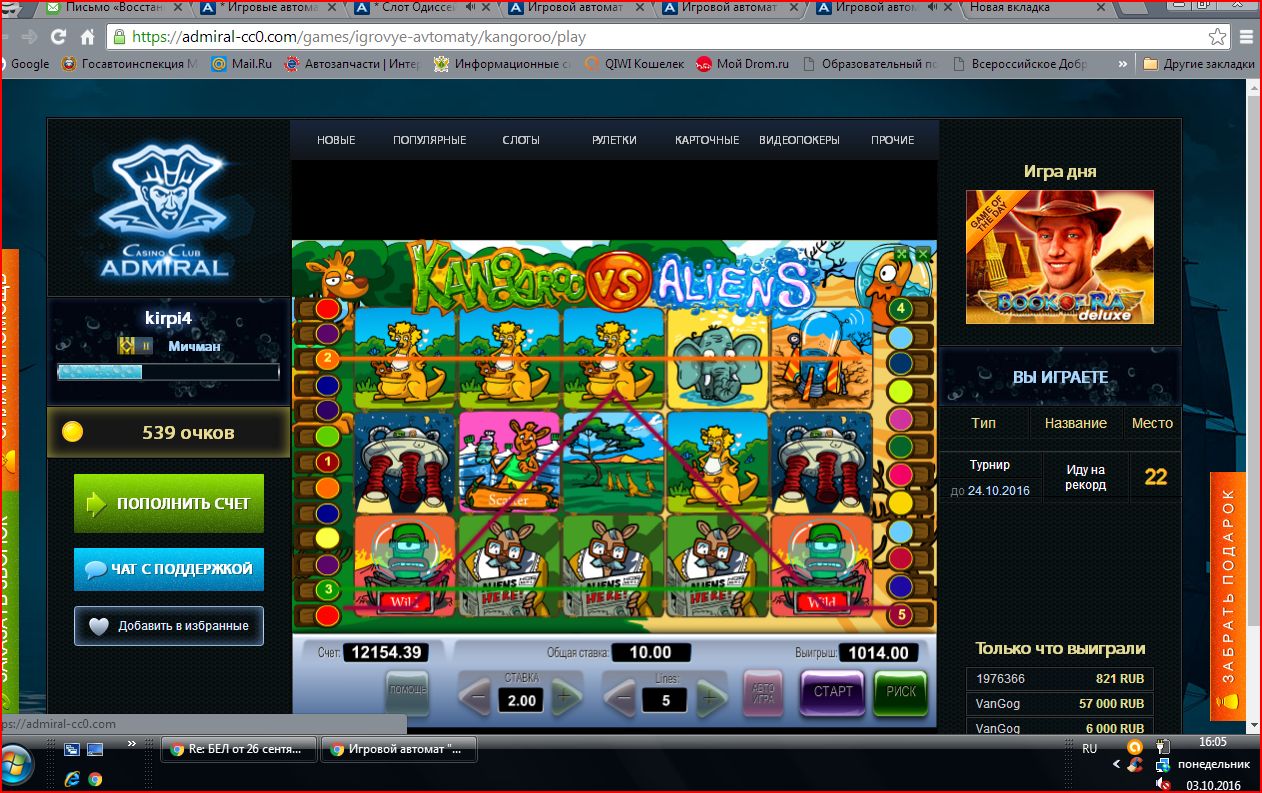Click winner entry 1976366 821 RUB
The image size is (1262, 793).
(x=1060, y=678)
